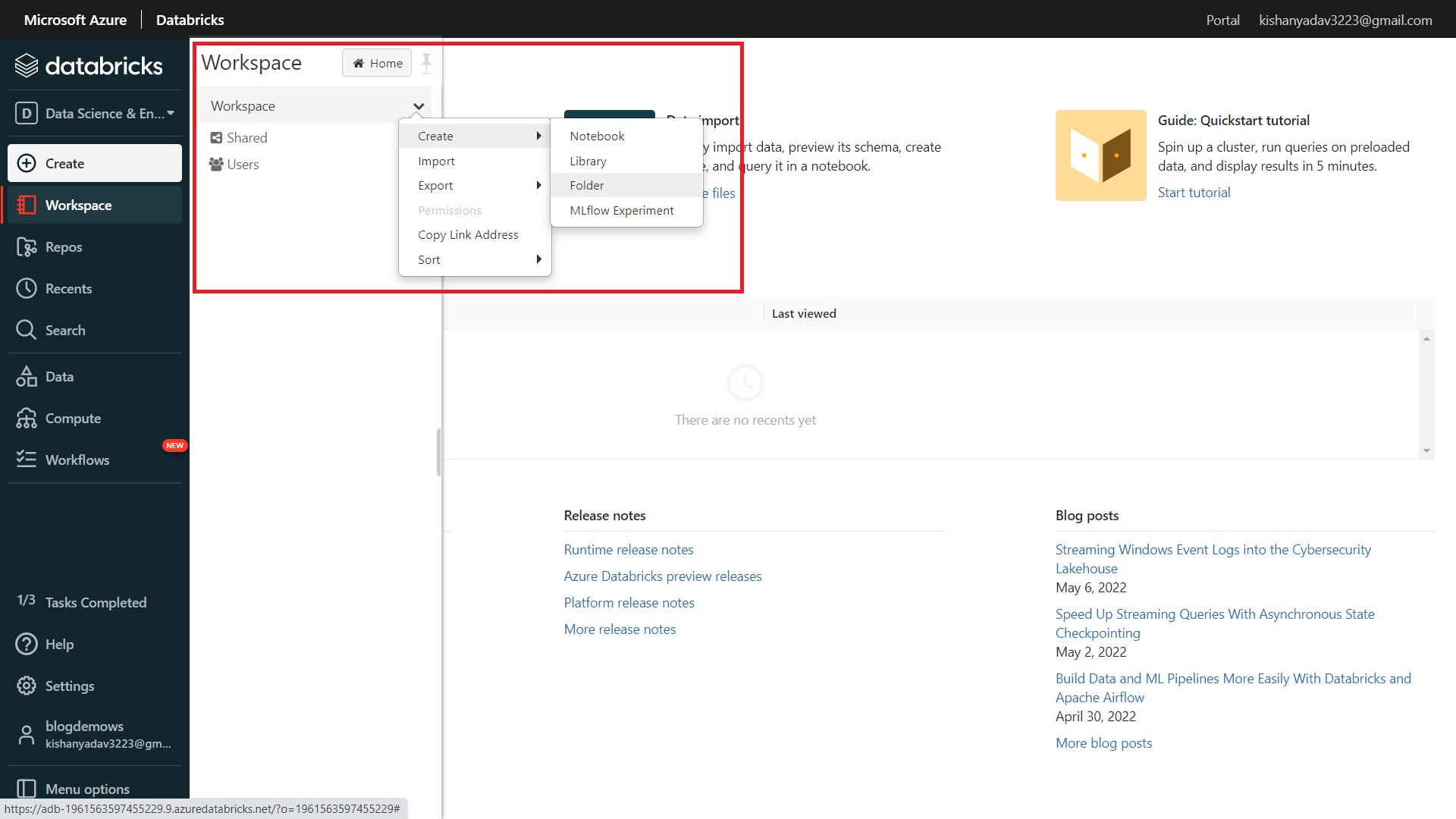Open More release notes link
1456x819 pixels.
[620, 629]
